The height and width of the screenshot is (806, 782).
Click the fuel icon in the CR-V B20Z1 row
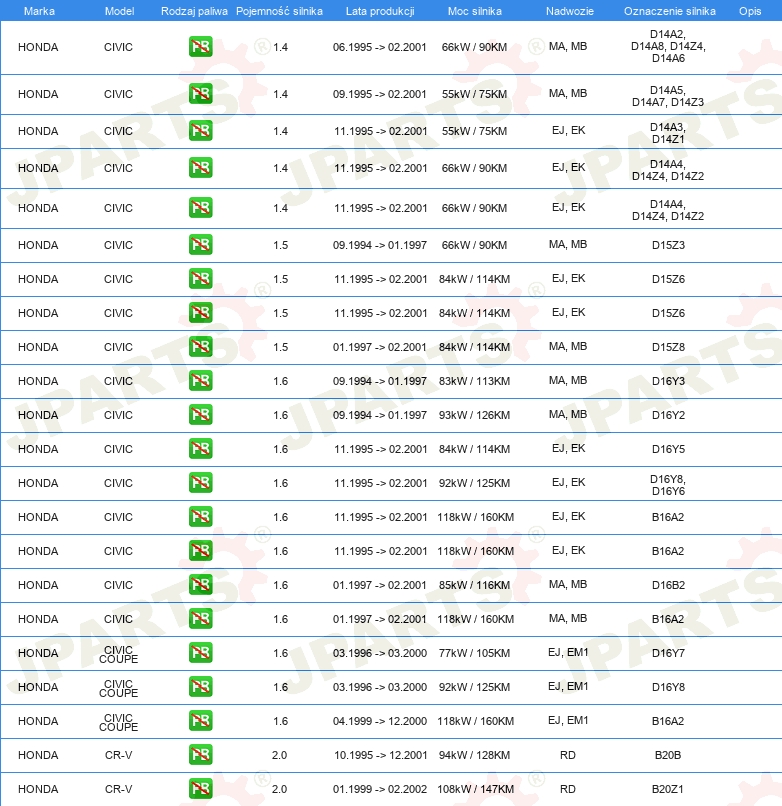pos(201,789)
